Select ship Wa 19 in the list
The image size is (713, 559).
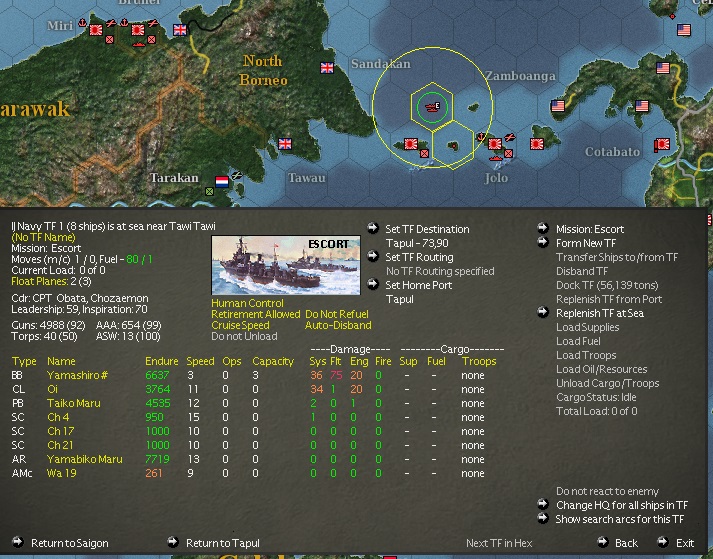tap(61, 474)
